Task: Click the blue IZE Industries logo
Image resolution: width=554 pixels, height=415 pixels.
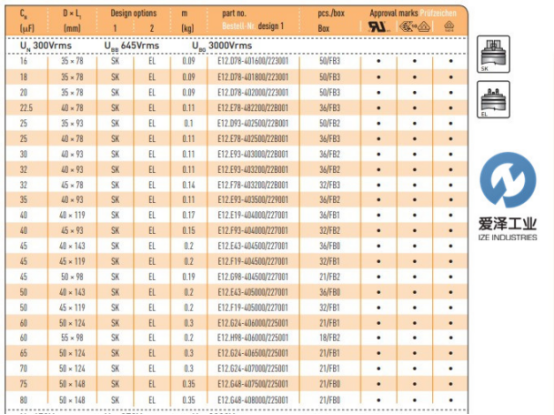Action: click(x=508, y=180)
